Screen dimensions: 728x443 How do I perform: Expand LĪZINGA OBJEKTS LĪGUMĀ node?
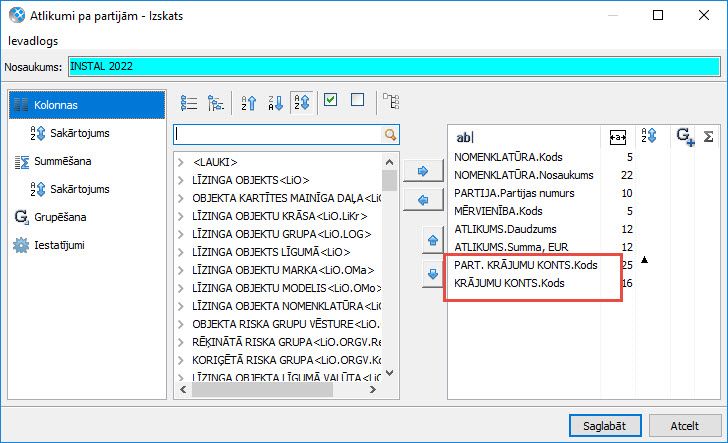[x=181, y=252]
